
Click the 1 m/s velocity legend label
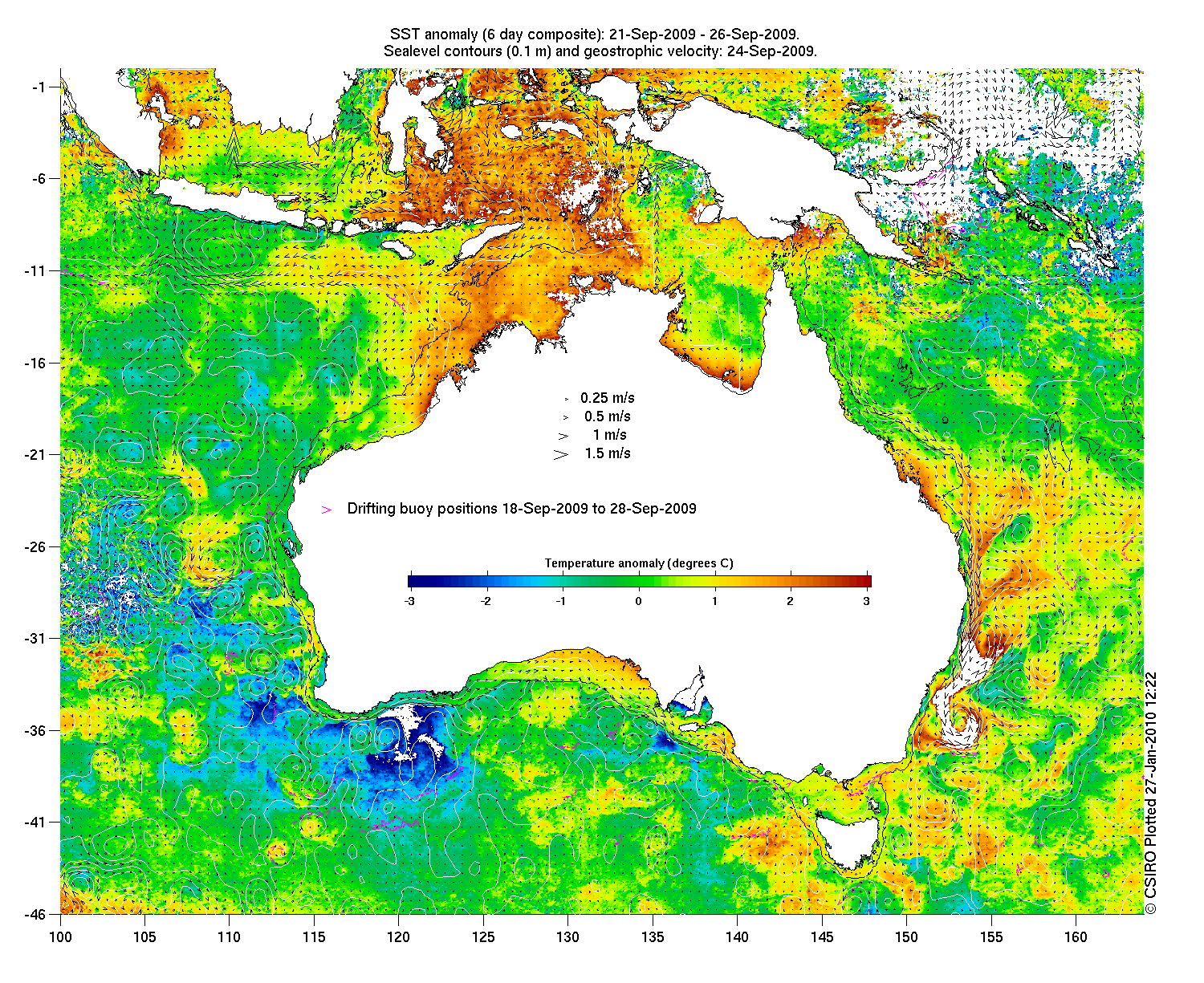tap(610, 435)
